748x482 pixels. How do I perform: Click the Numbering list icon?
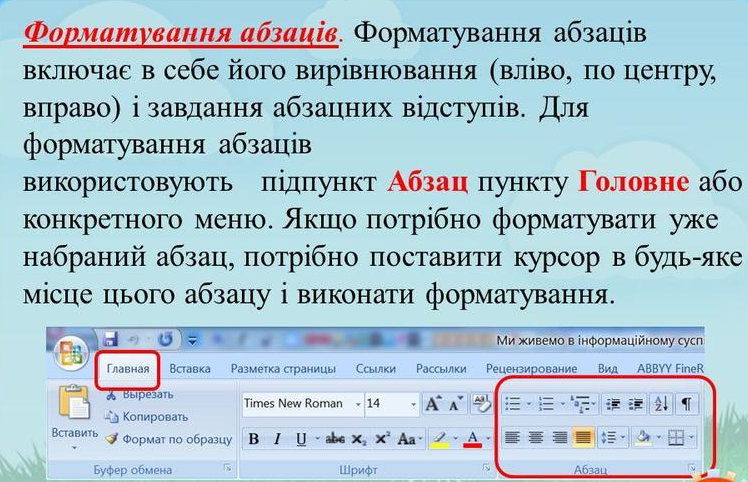coord(546,404)
